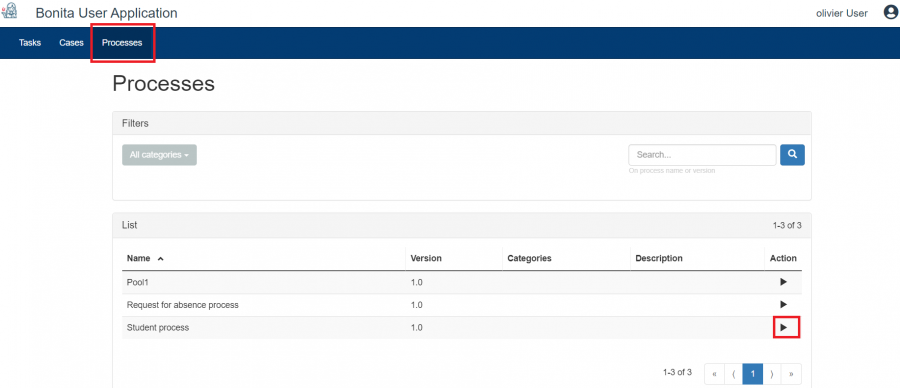The width and height of the screenshot is (900, 388).
Task: Go to last page of results
Action: 792,374
